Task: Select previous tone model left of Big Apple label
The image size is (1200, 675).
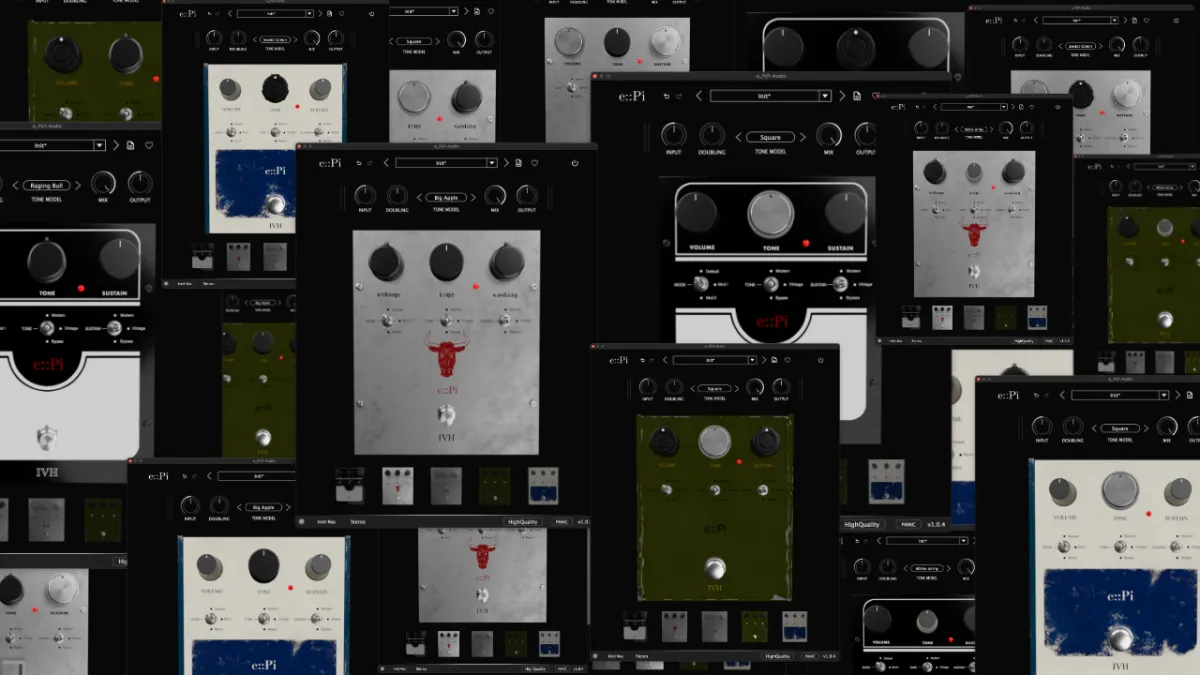Action: [x=419, y=198]
